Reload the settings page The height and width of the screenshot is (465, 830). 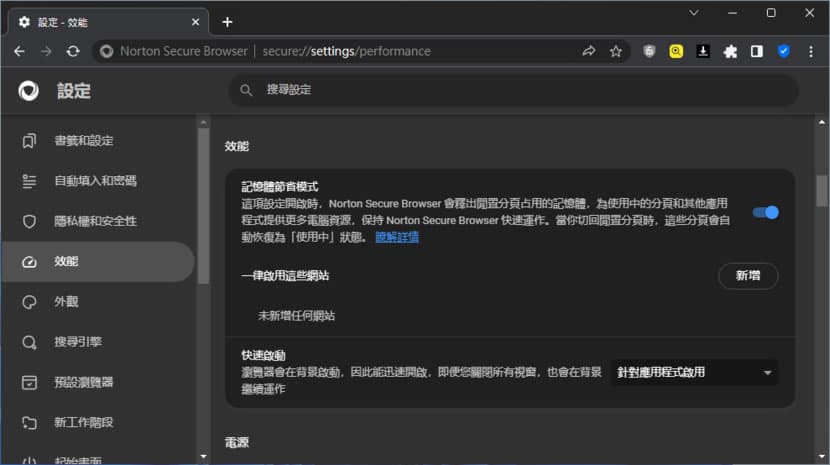(73, 51)
